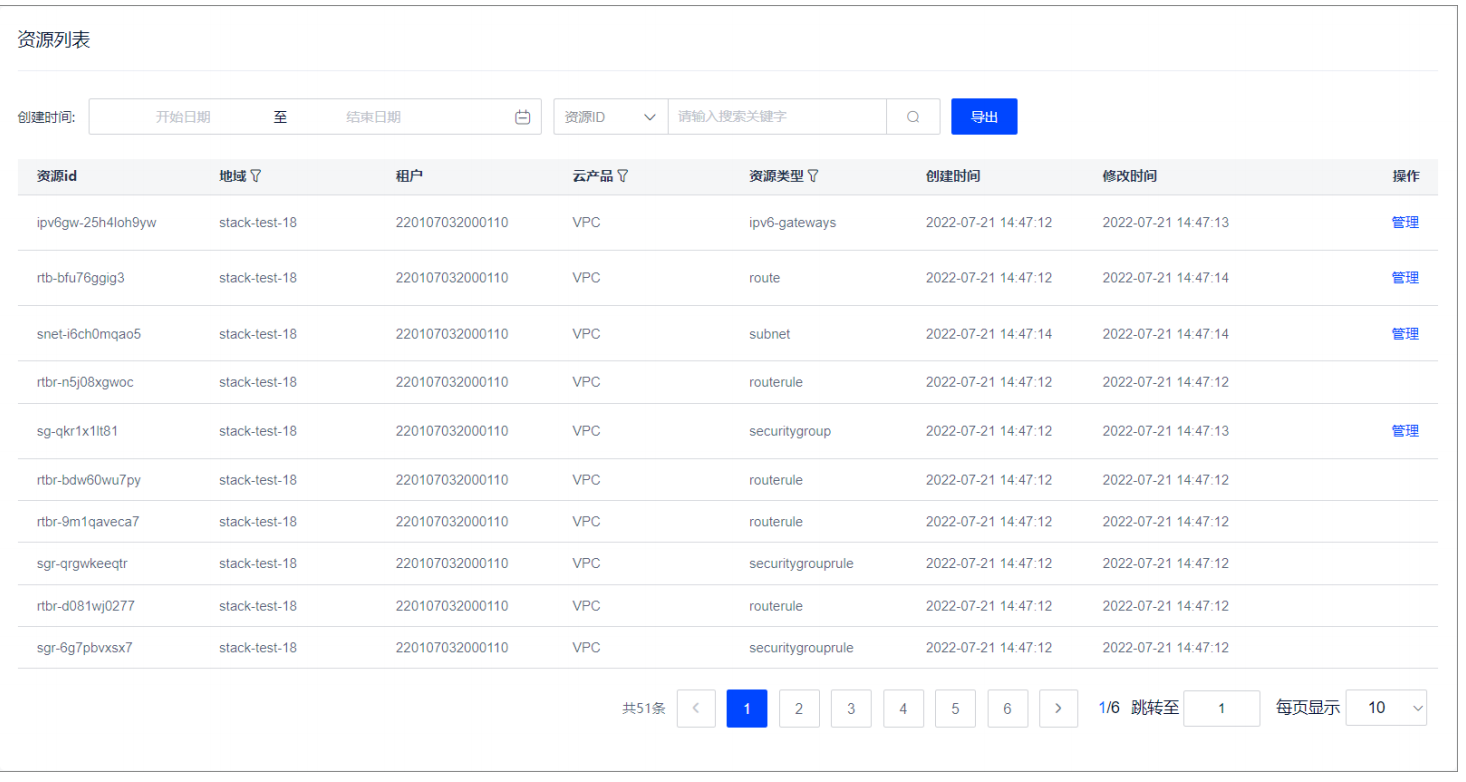Click the 资源id column header
Screen dimensions: 1466x782
[x=57, y=176]
